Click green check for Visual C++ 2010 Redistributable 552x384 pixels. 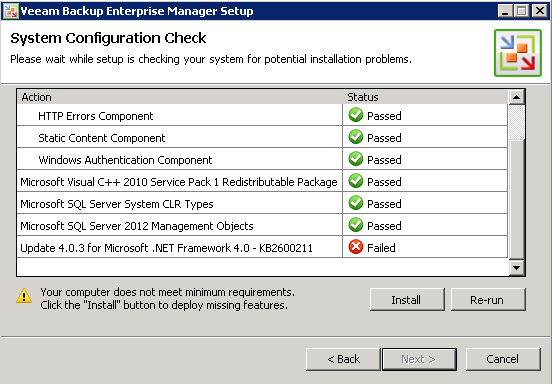point(356,181)
